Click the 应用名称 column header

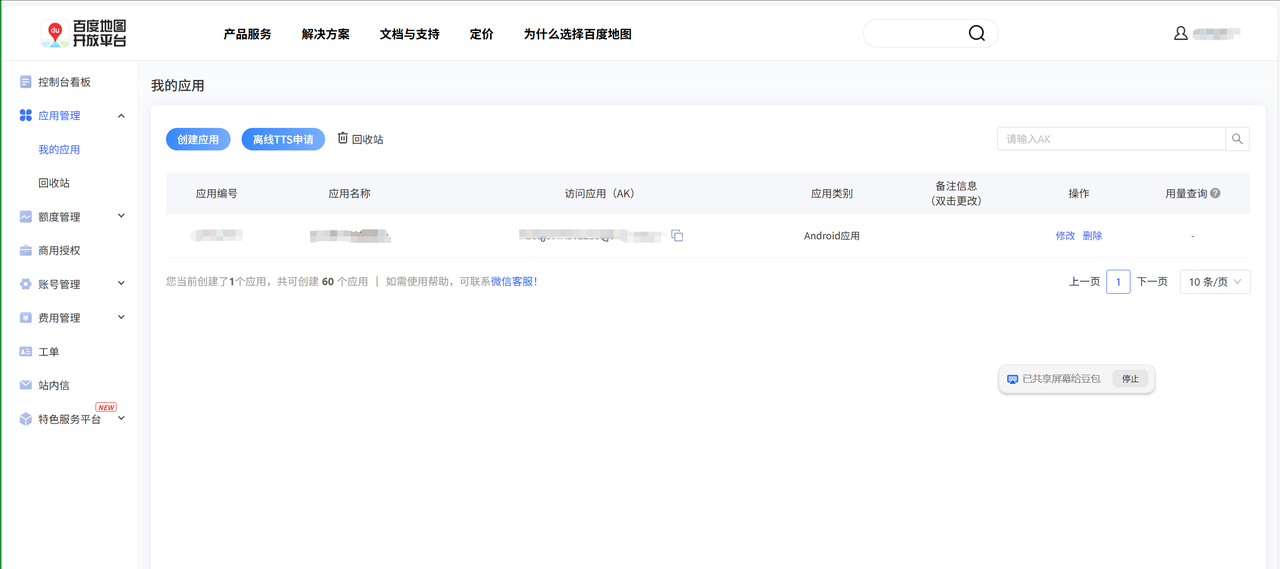click(x=349, y=193)
